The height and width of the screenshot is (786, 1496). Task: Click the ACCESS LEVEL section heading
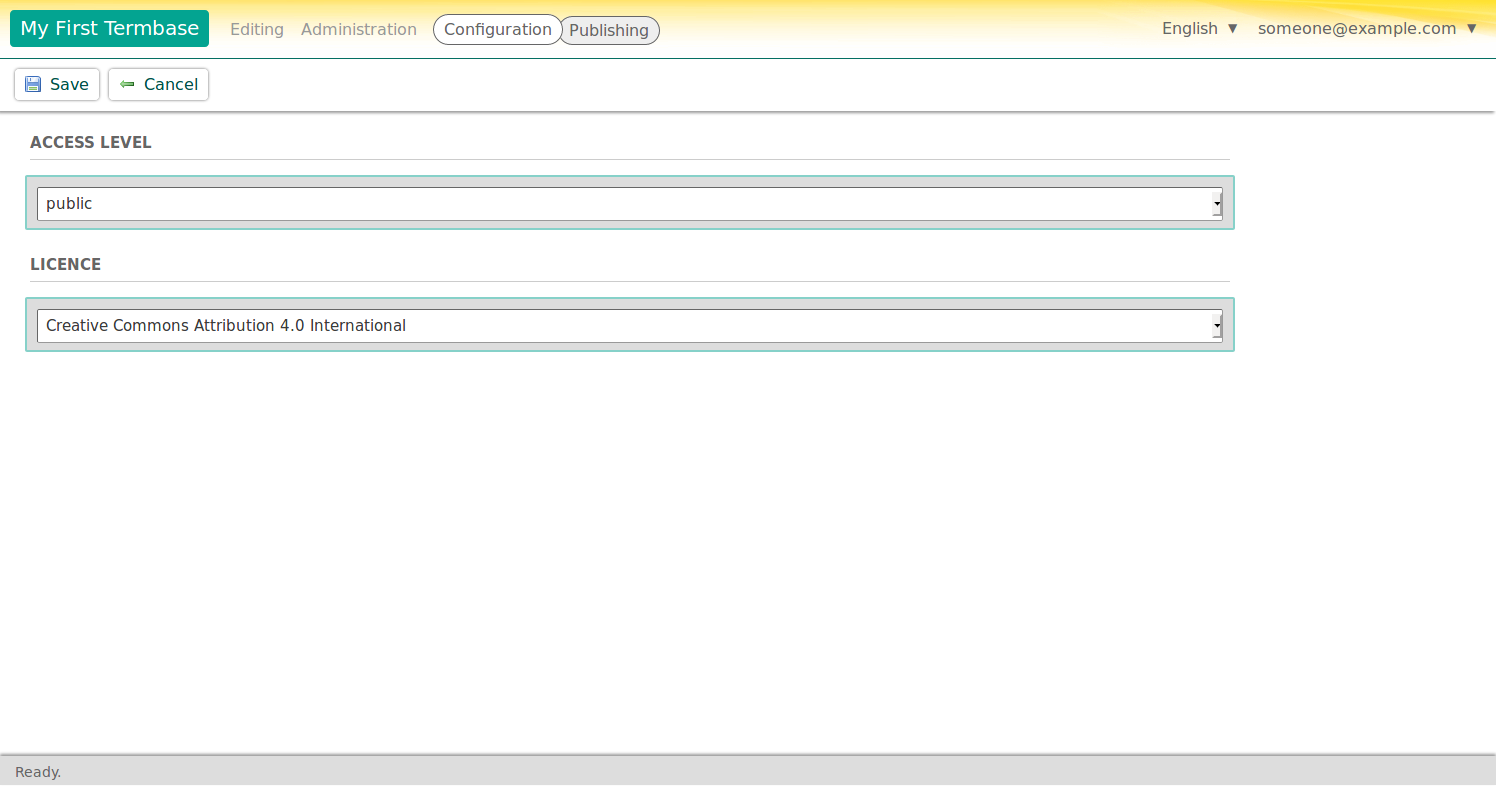(91, 142)
